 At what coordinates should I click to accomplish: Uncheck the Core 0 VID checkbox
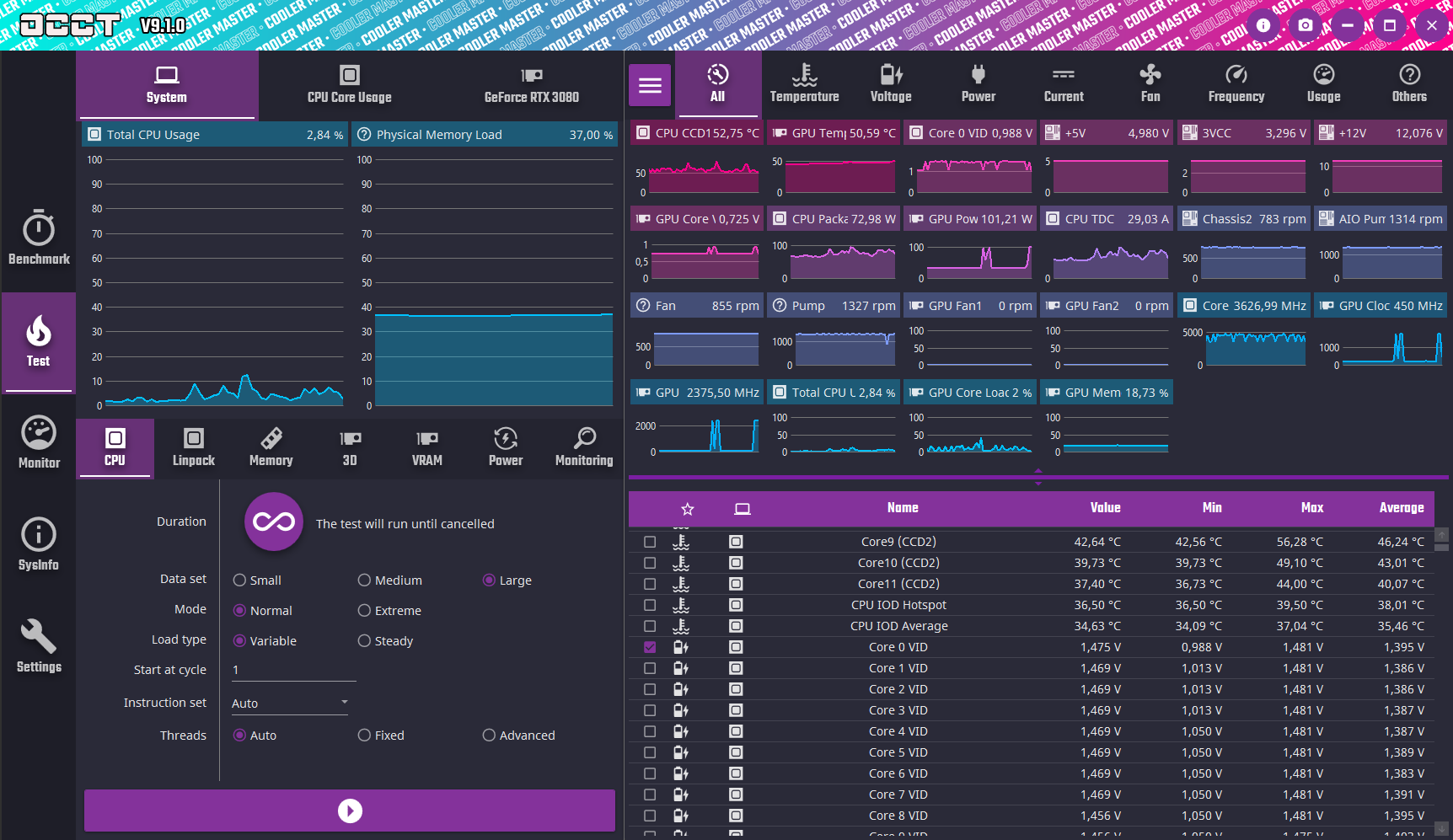pyautogui.click(x=650, y=647)
